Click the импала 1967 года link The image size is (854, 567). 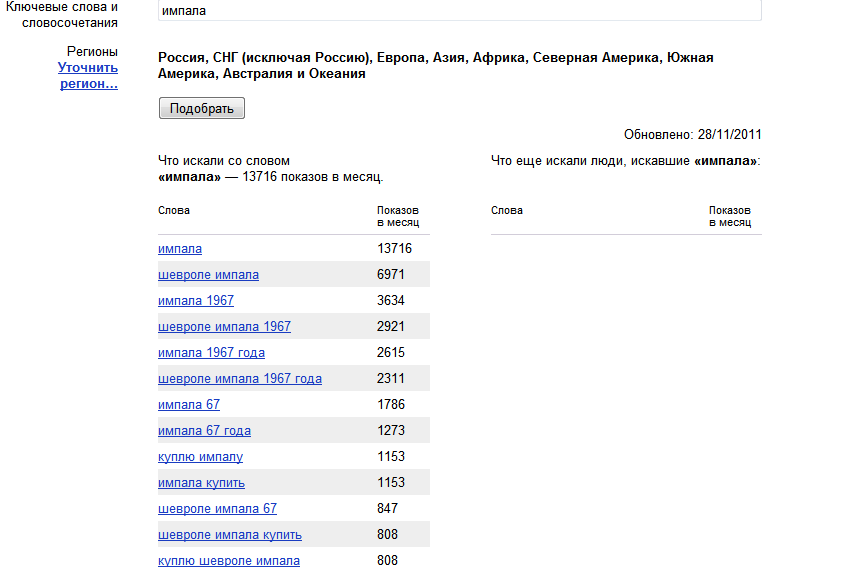(x=211, y=353)
